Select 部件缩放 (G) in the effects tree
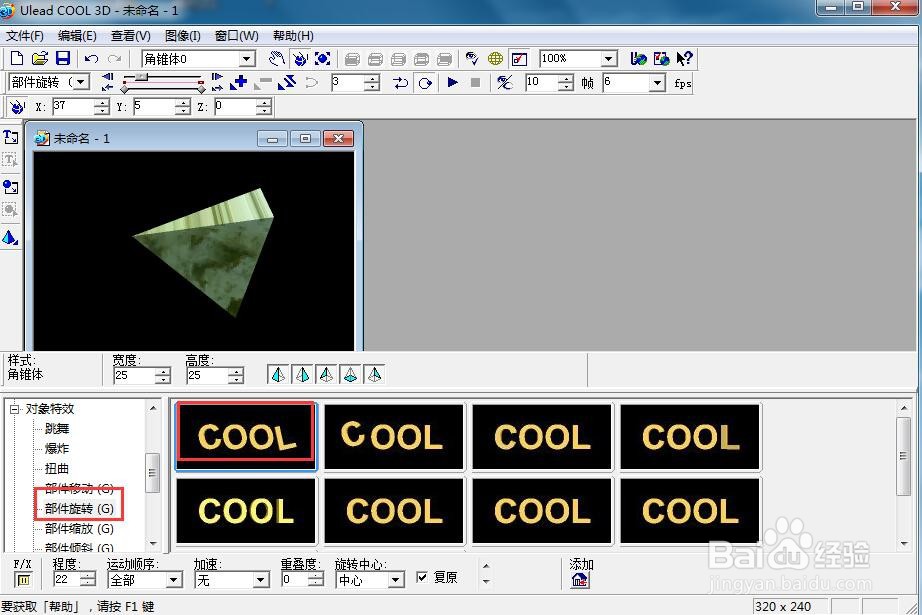922x615 pixels. coord(79,529)
